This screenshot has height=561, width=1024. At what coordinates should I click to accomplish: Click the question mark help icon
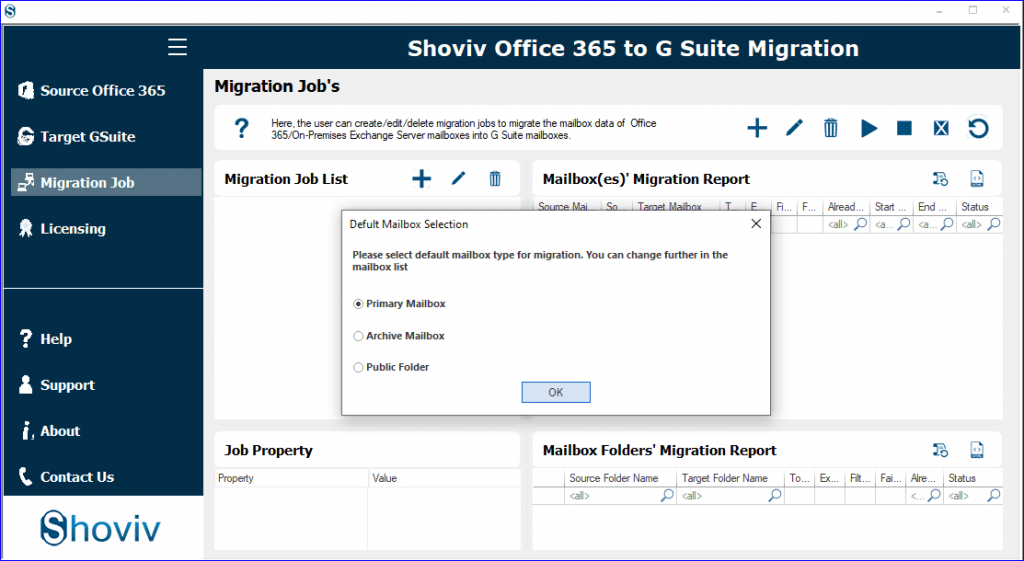pyautogui.click(x=242, y=128)
